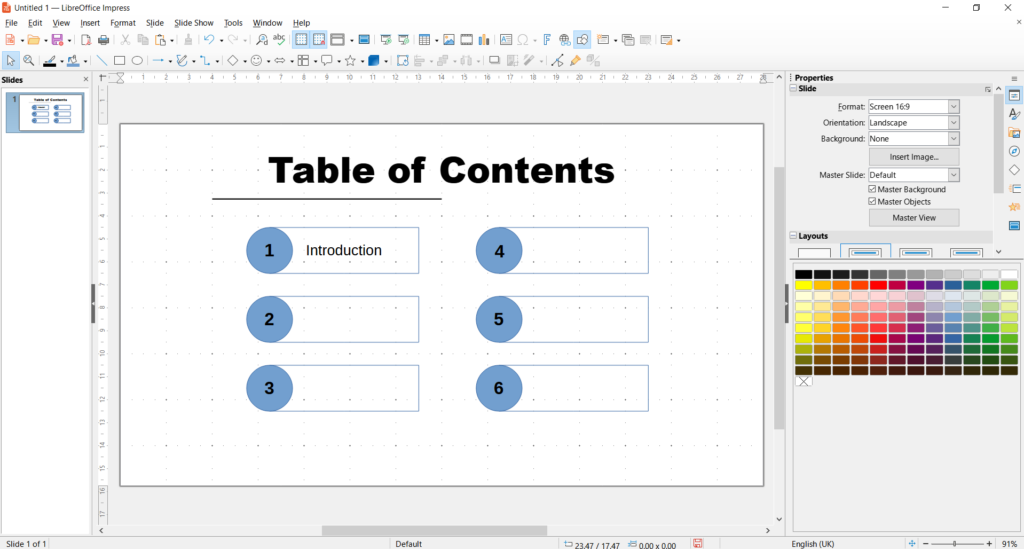The image size is (1024, 549).
Task: Open the Navigator sidebar panel
Action: (1014, 151)
